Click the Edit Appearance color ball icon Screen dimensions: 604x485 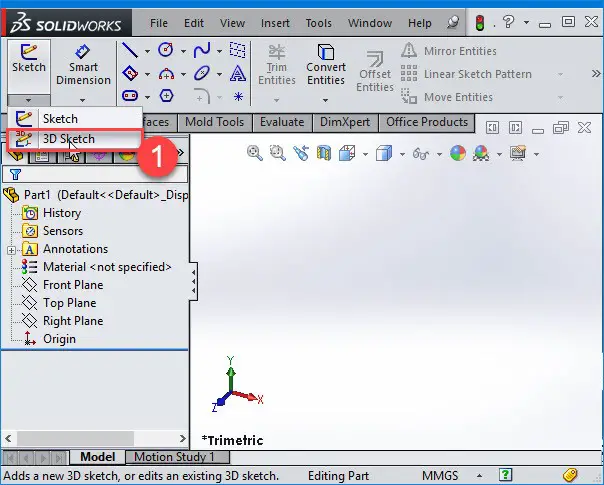coord(458,153)
